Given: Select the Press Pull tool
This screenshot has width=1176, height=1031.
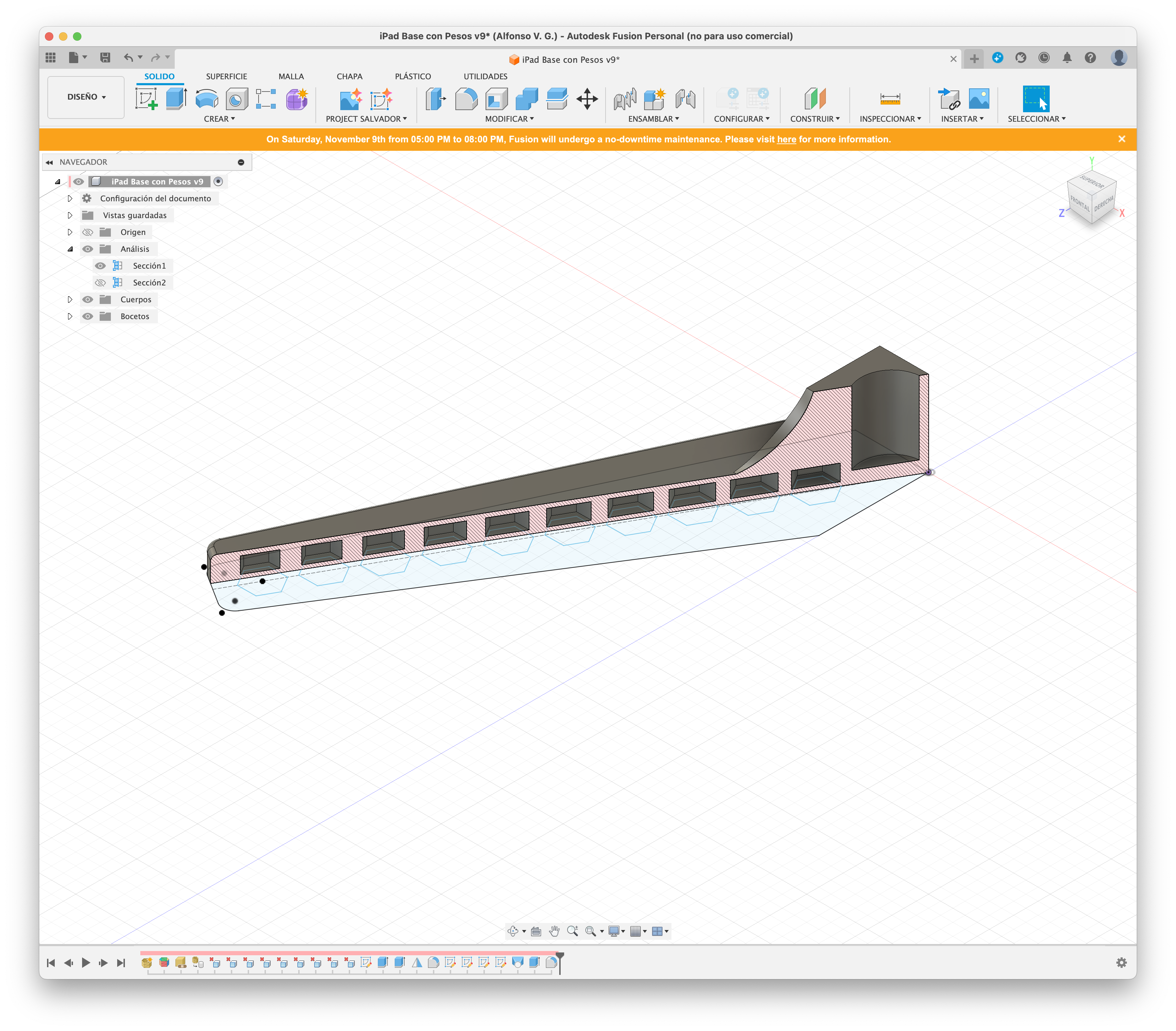Looking at the screenshot, I should pos(436,99).
